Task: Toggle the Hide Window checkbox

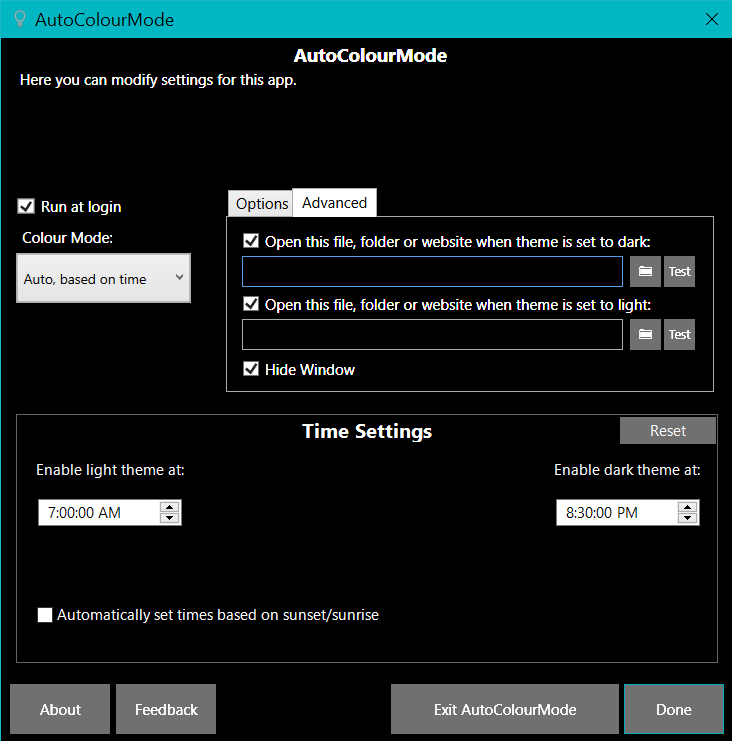Action: pyautogui.click(x=251, y=369)
